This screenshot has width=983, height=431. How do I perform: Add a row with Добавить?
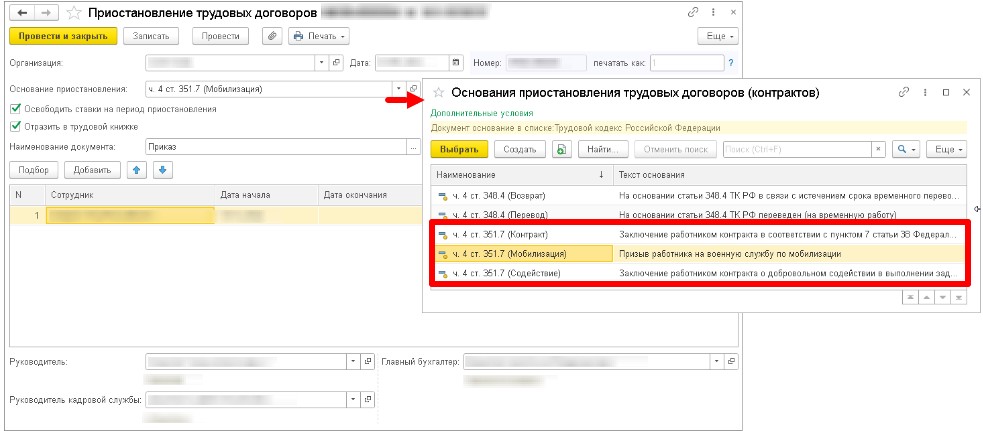coord(92,169)
